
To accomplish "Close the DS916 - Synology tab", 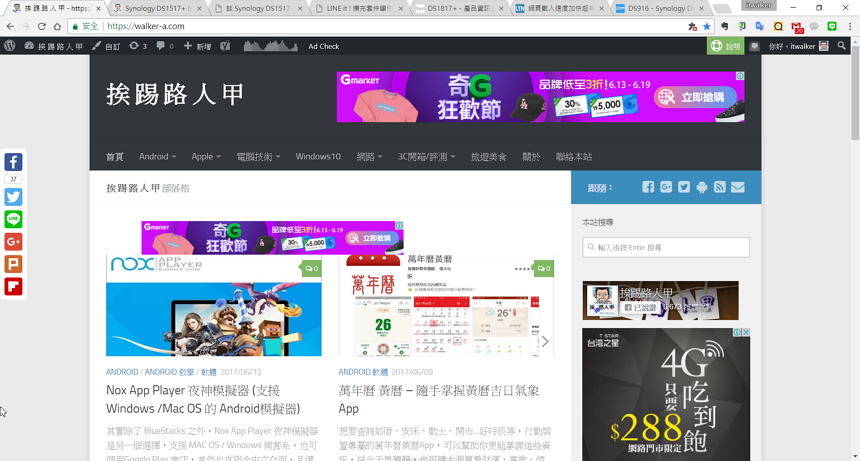I will tap(701, 8).
